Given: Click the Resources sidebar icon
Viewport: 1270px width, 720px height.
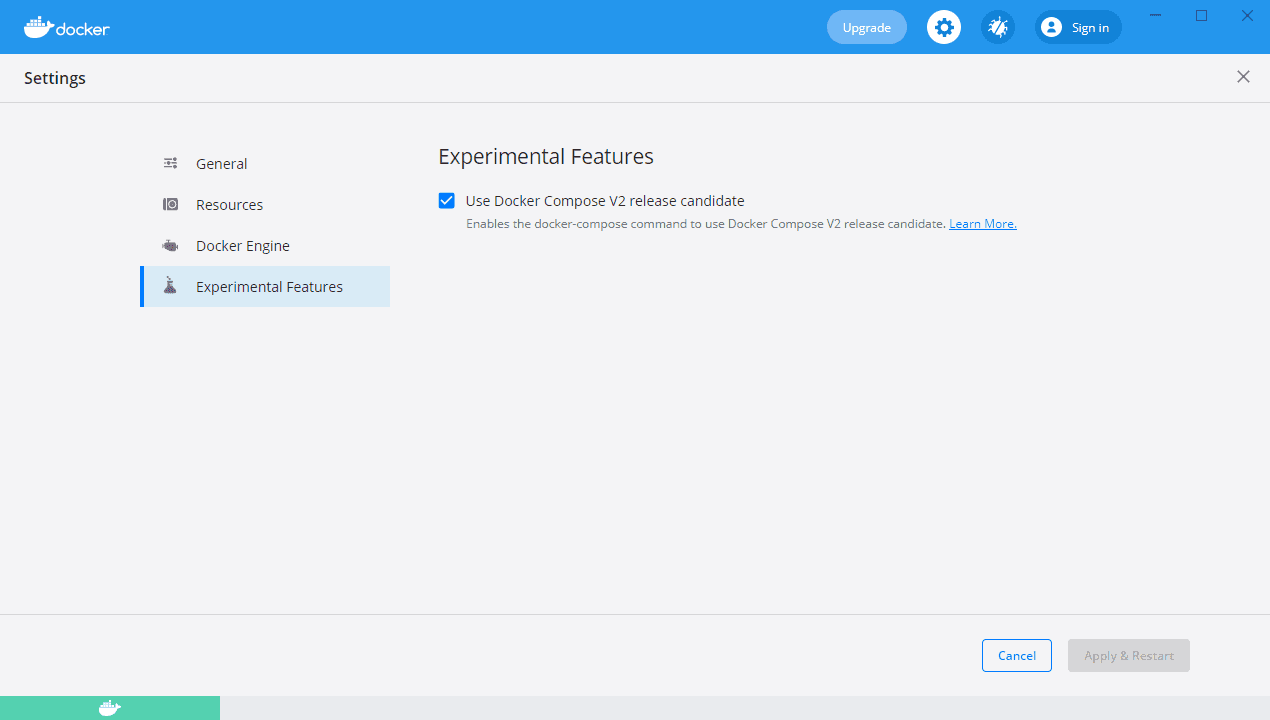Looking at the screenshot, I should [x=170, y=204].
